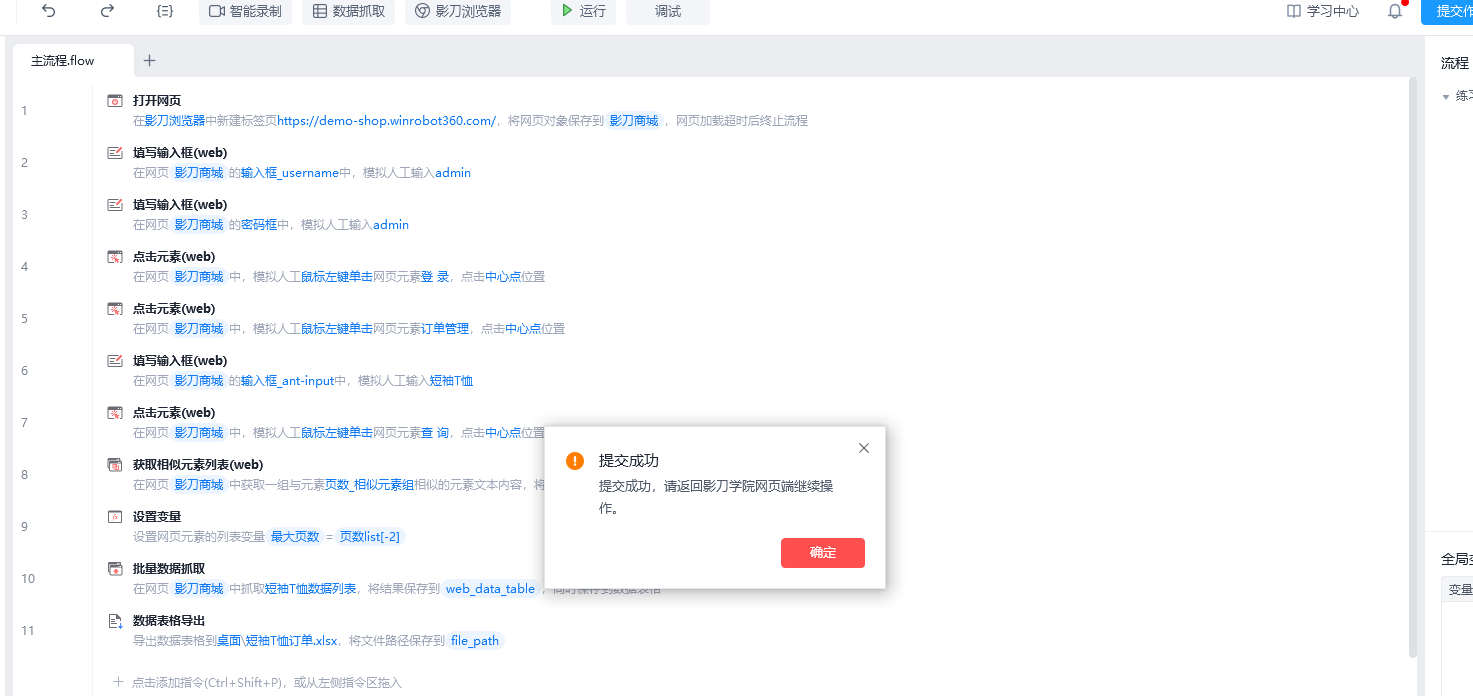Click 短袖T恤 input value in step 6
The height and width of the screenshot is (696, 1473).
click(x=451, y=381)
